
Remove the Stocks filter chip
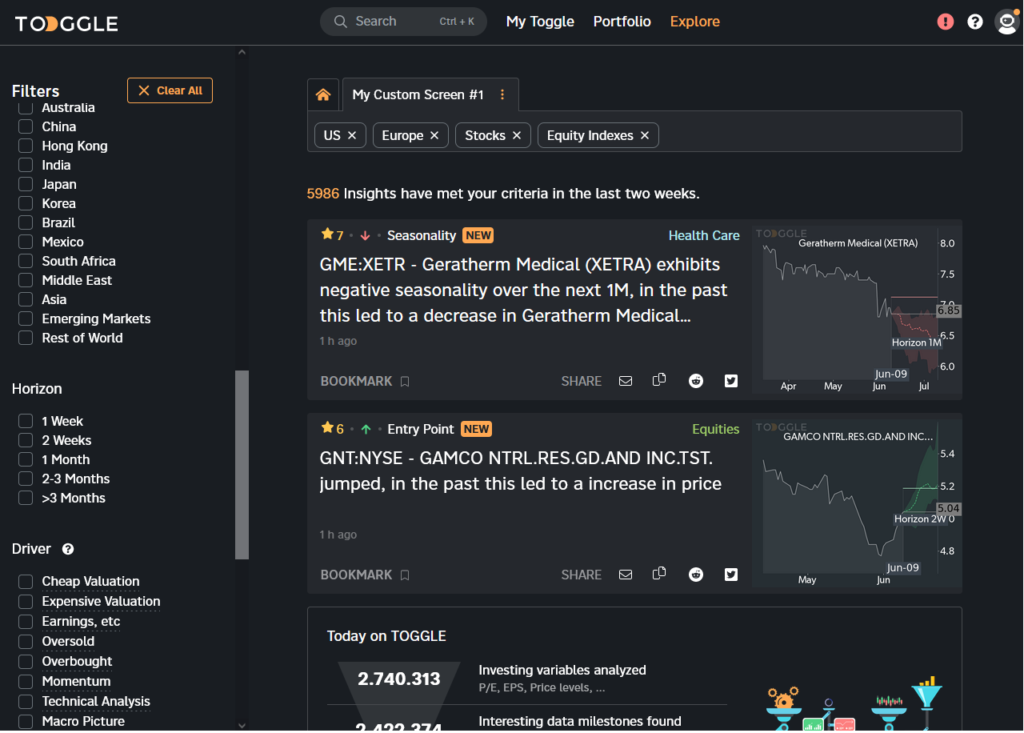point(517,135)
